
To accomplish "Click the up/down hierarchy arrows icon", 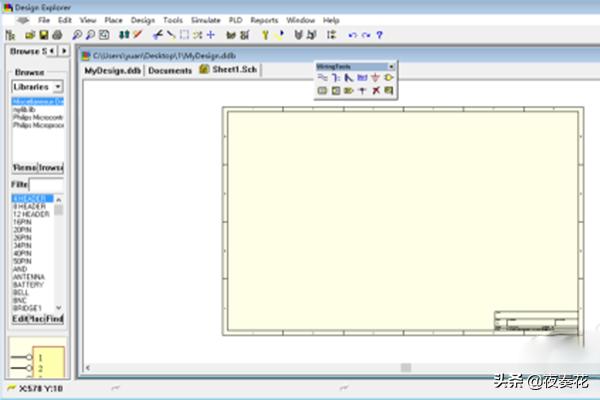I will pos(124,35).
